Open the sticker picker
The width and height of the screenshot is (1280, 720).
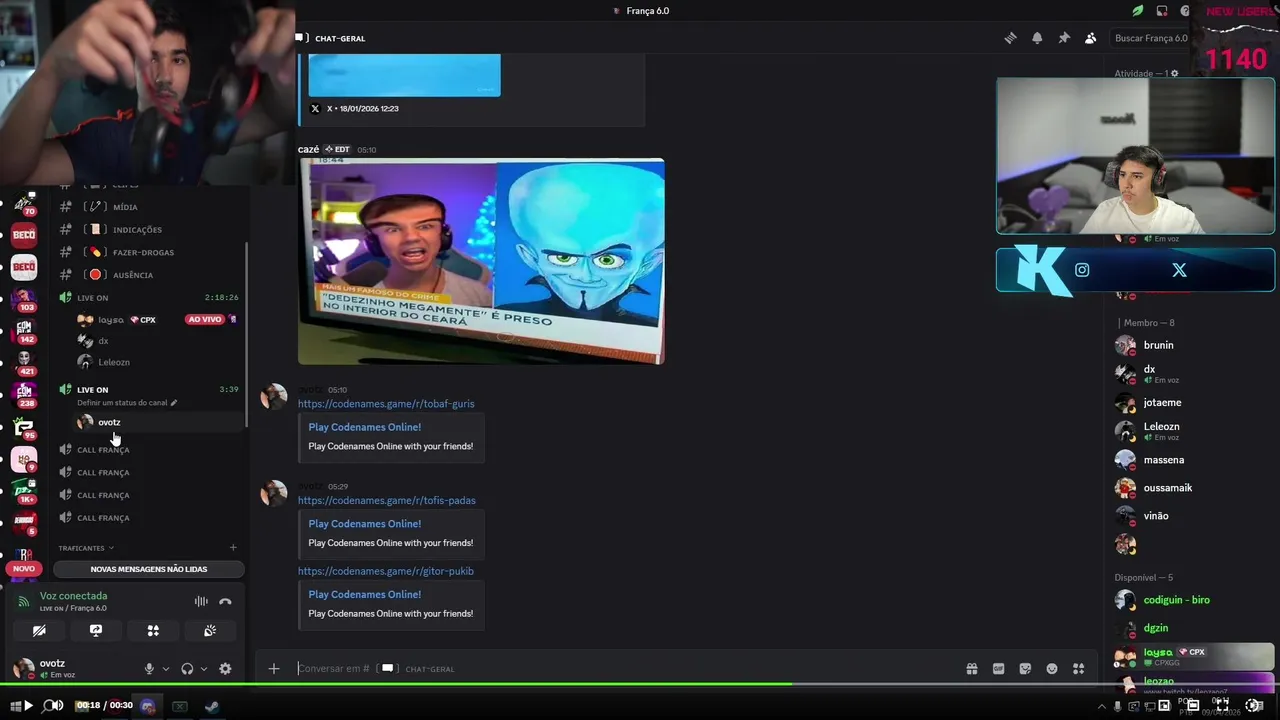point(1025,669)
